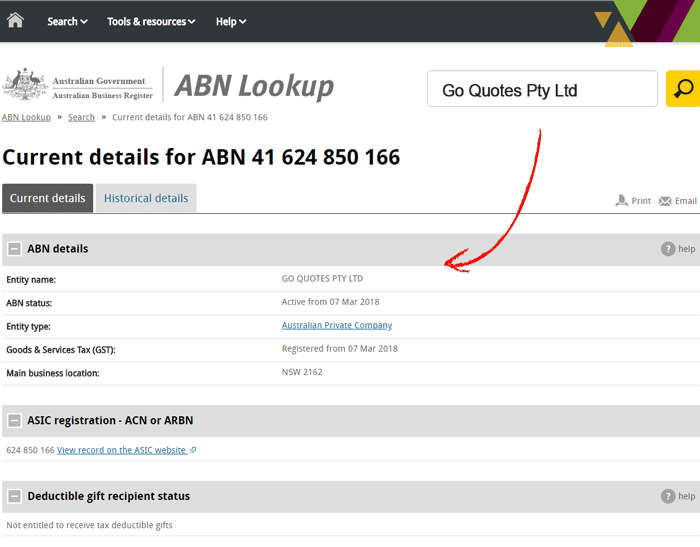The height and width of the screenshot is (547, 700).
Task: Click the ABN Lookup title logo
Action: coord(254,86)
